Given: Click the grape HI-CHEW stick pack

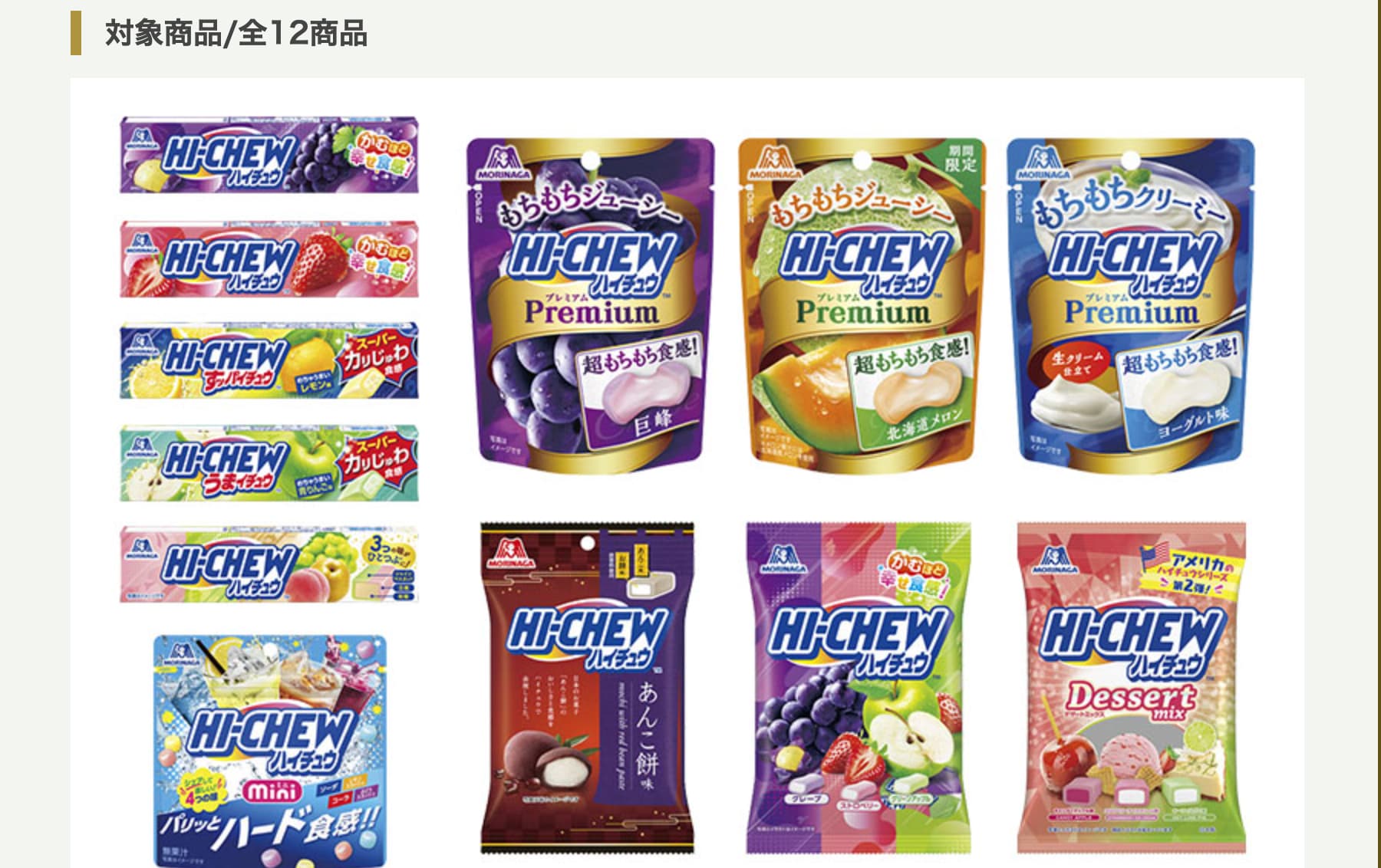Looking at the screenshot, I should tap(269, 155).
